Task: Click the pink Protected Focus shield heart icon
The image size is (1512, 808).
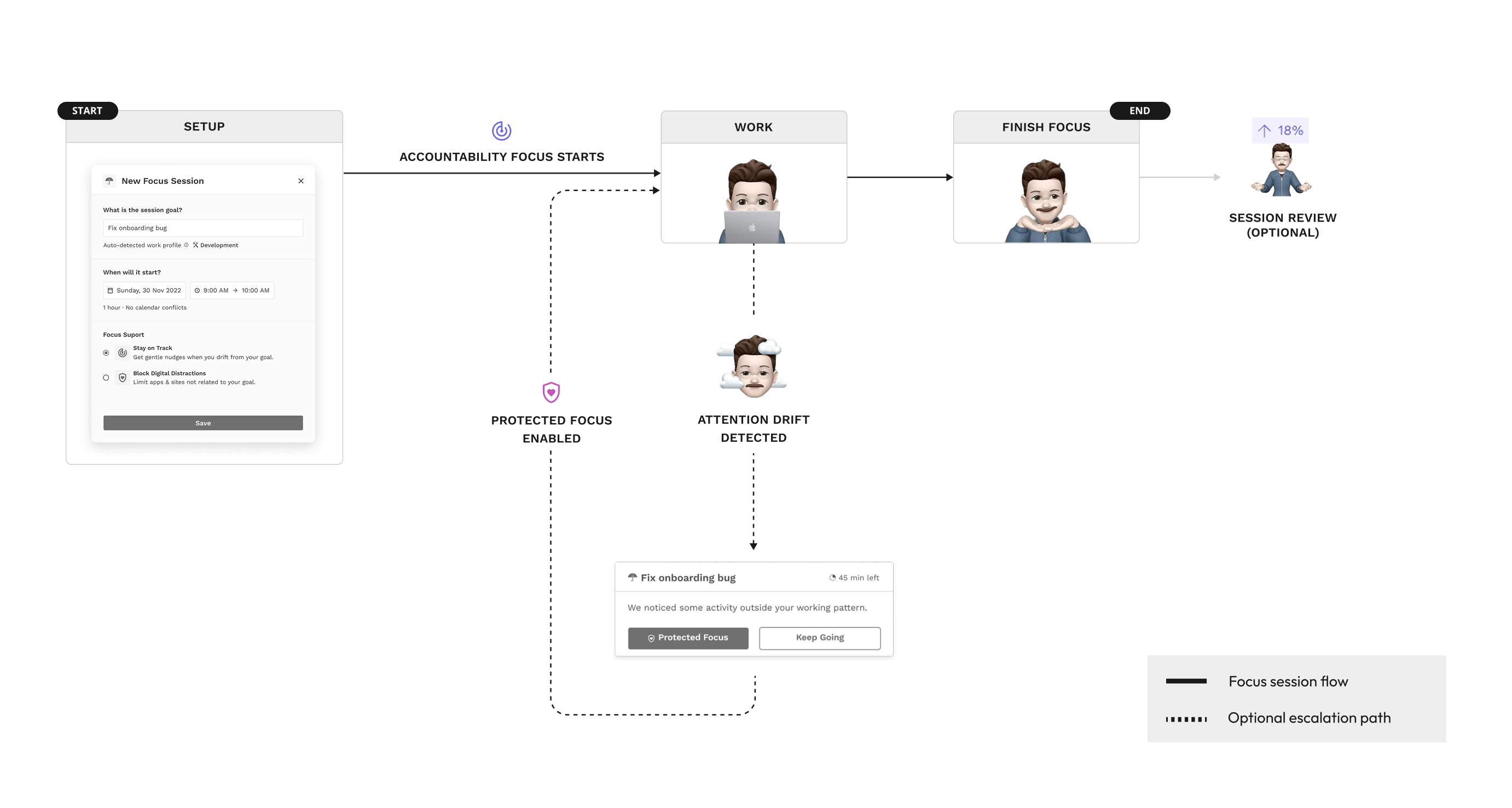Action: pos(551,393)
